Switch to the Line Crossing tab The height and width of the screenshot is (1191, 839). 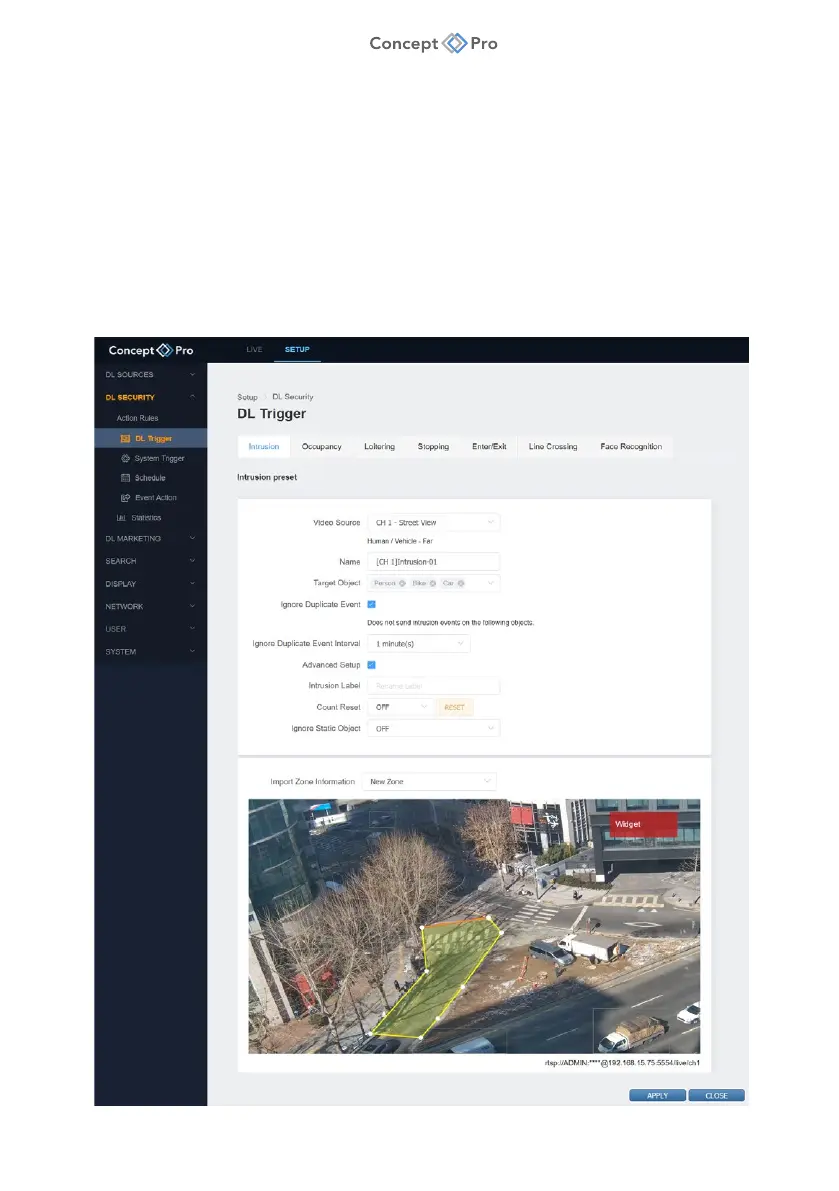(x=553, y=447)
